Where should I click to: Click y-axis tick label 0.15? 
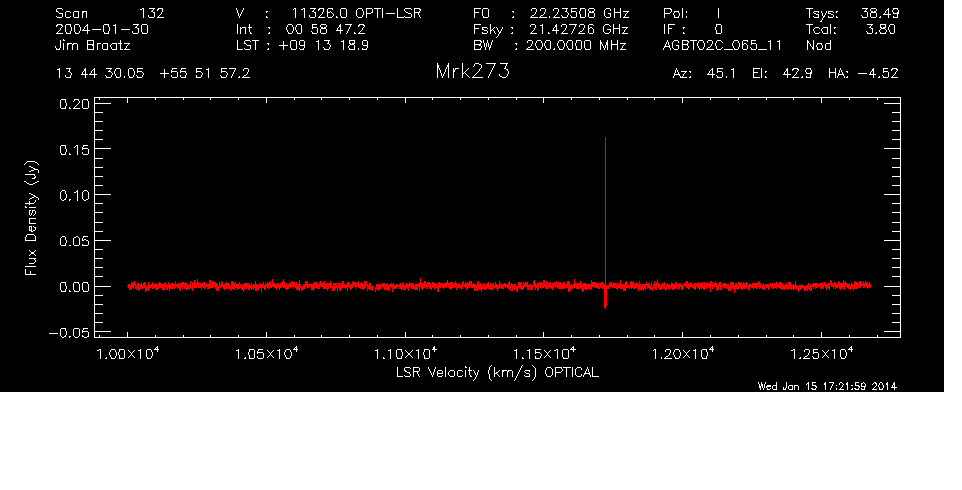[x=74, y=150]
